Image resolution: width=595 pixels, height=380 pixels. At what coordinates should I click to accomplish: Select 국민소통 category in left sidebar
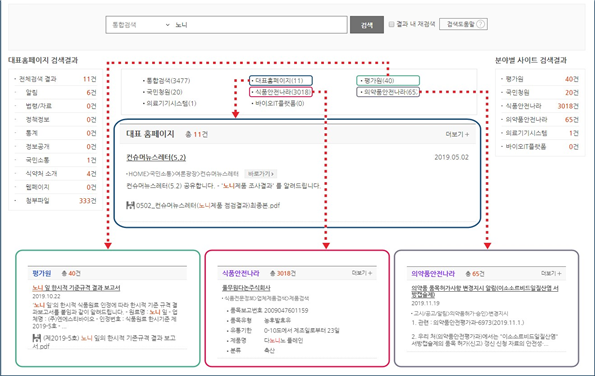55,160
